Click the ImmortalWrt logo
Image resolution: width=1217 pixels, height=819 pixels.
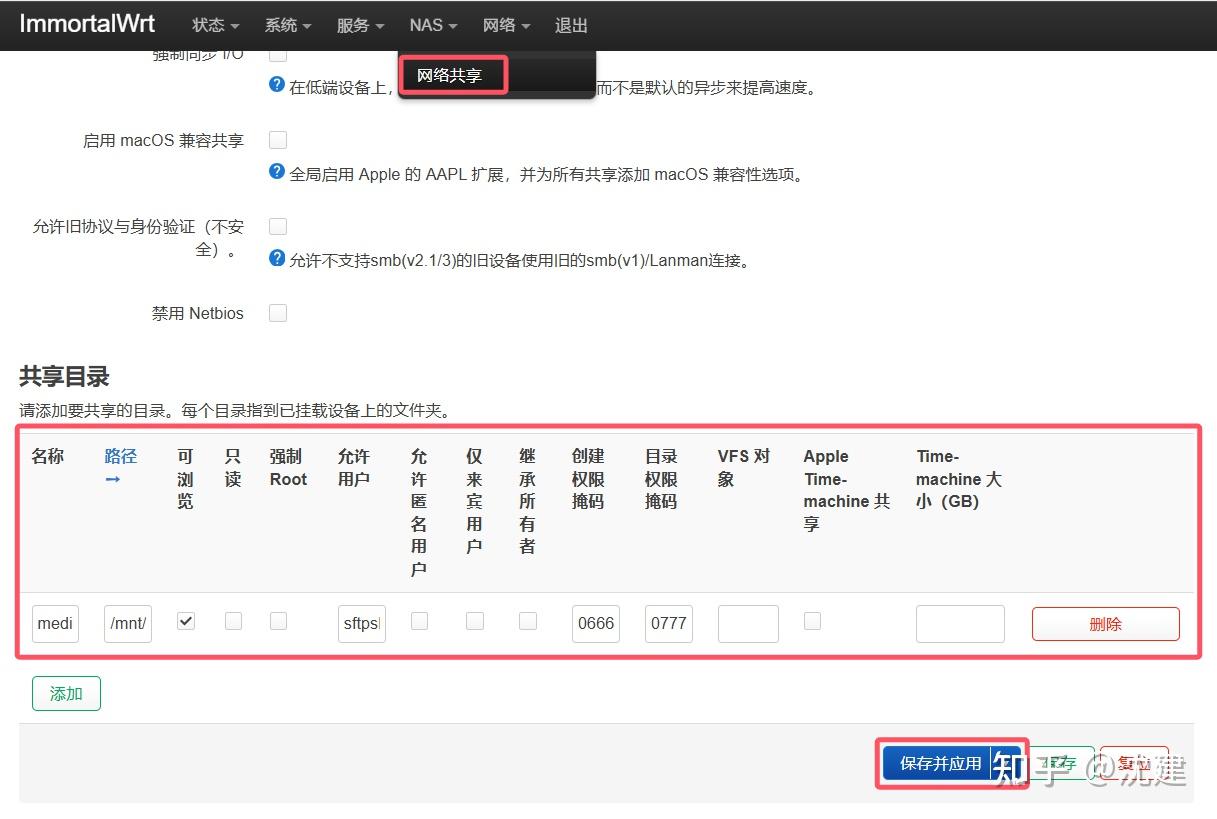click(x=87, y=24)
